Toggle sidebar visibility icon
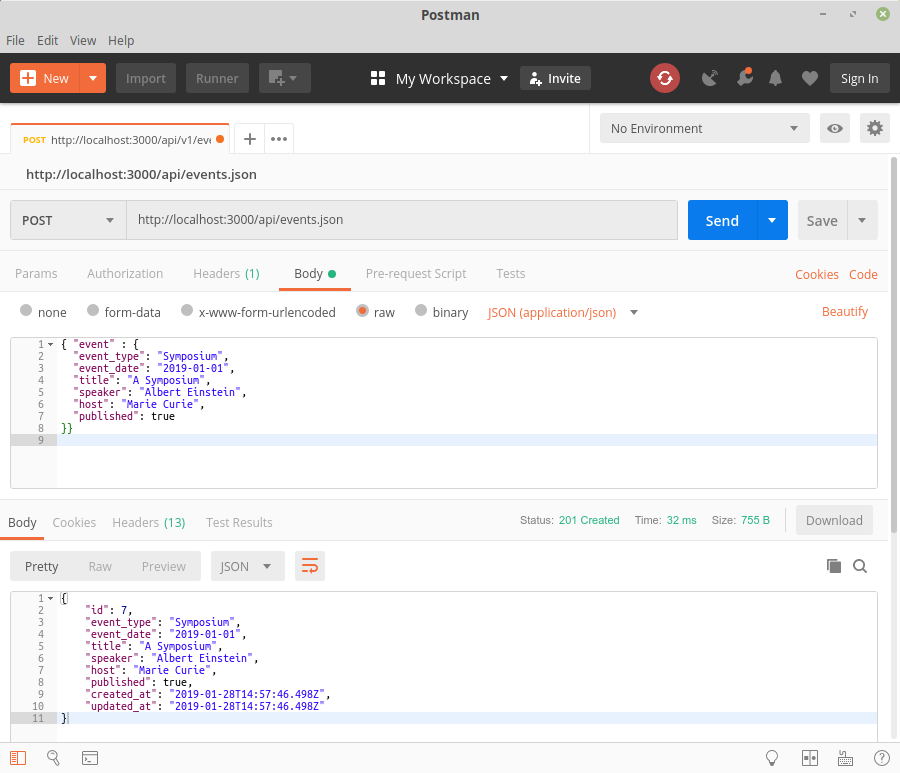 tap(18, 758)
